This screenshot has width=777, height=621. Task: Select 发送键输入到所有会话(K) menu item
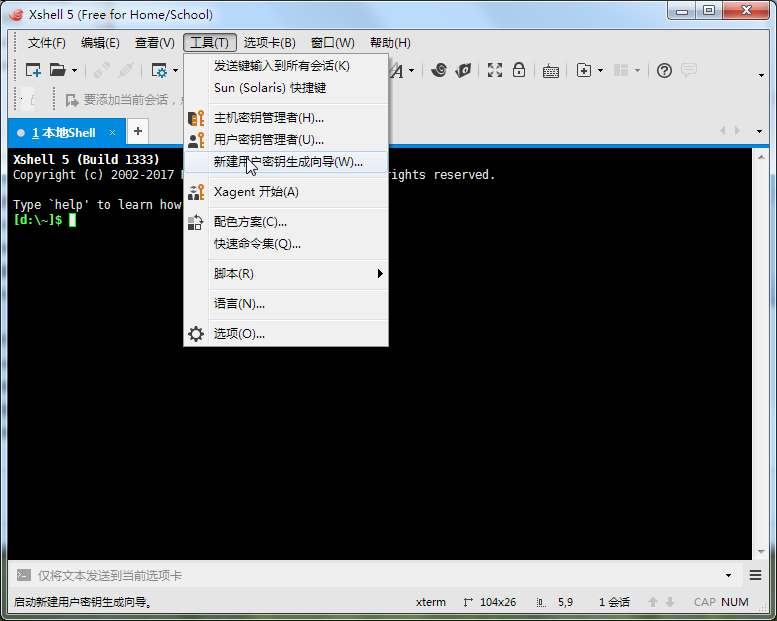[286, 66]
